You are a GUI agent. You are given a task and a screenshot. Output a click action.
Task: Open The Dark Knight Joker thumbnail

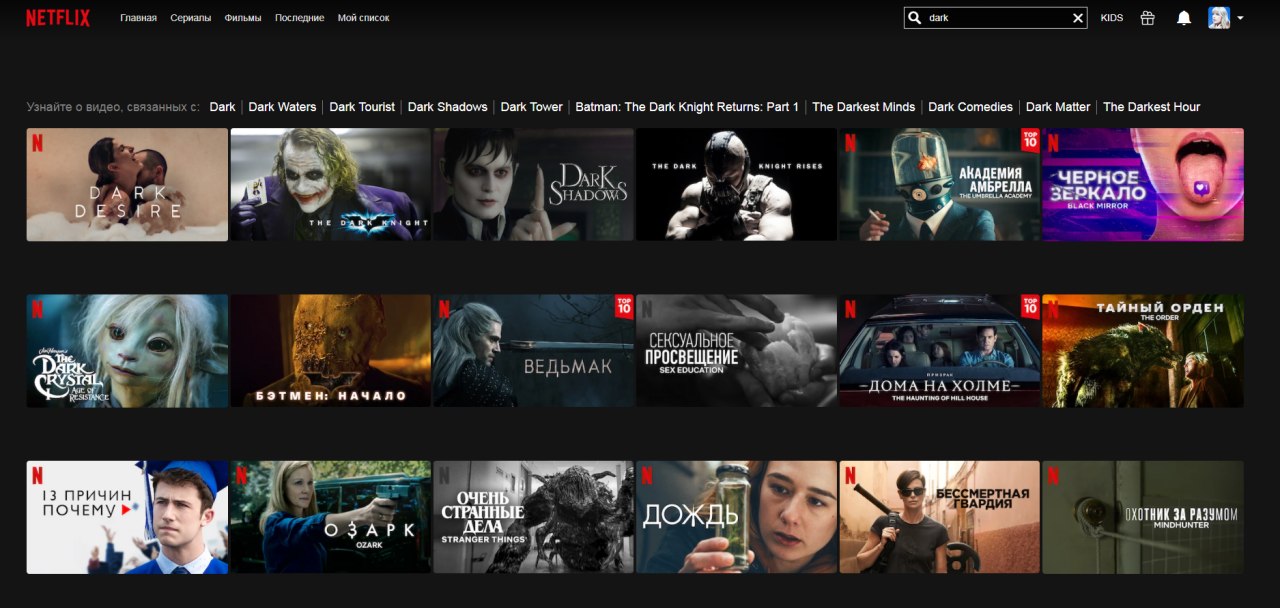[330, 184]
